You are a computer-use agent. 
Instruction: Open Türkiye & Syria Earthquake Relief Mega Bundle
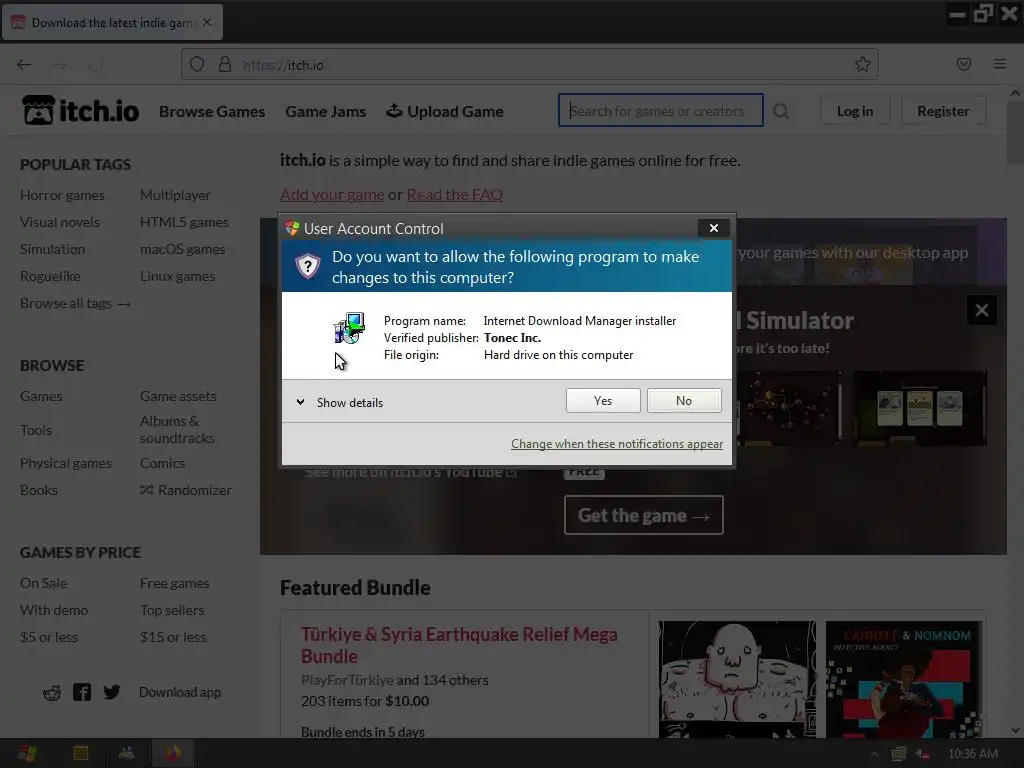458,645
